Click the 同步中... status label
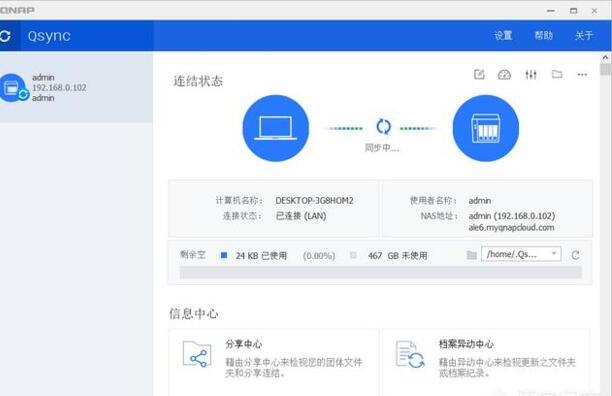Image resolution: width=612 pixels, height=396 pixels. [x=382, y=148]
